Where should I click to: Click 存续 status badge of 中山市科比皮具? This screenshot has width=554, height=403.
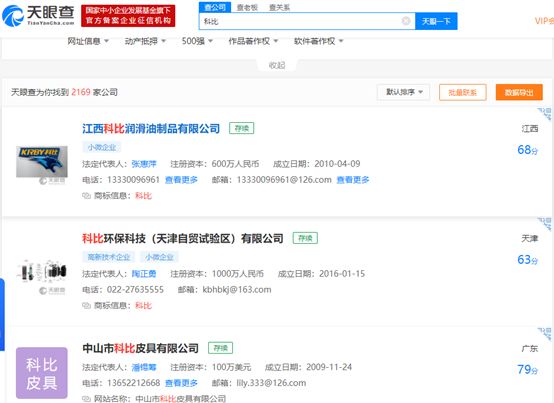[220, 348]
